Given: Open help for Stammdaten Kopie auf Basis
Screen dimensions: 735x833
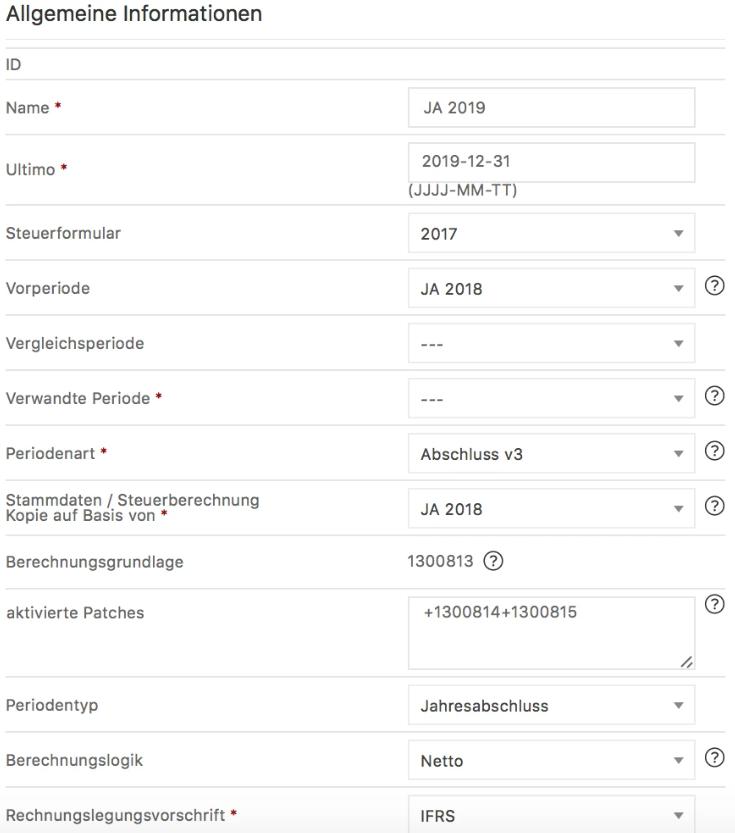Looking at the screenshot, I should point(714,506).
